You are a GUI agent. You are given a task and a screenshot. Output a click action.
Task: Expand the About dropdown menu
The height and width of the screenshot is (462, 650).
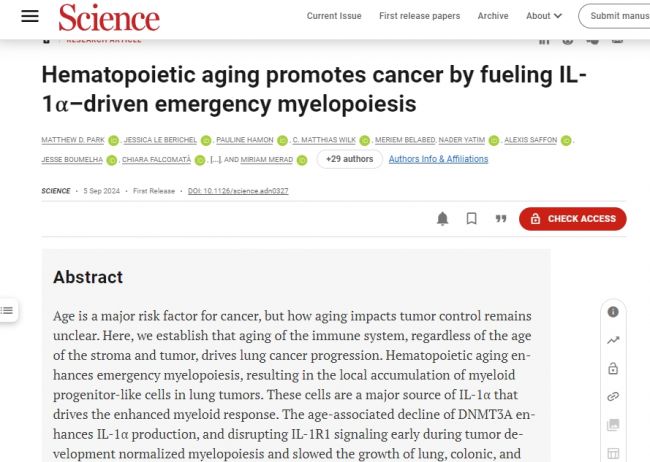coord(544,16)
